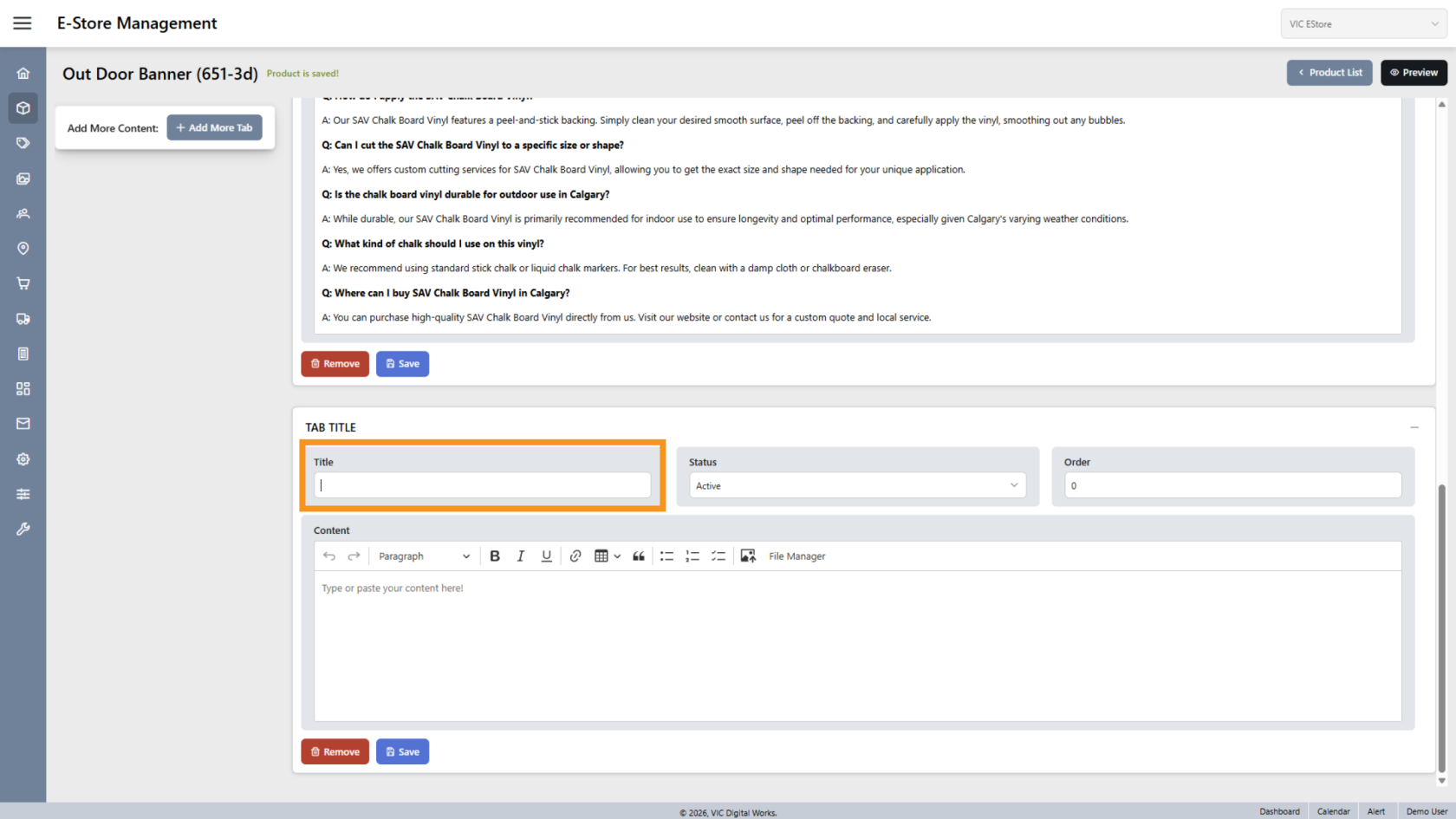Create a numbered list in editor
This screenshot has width=1456, height=819.
(x=692, y=556)
